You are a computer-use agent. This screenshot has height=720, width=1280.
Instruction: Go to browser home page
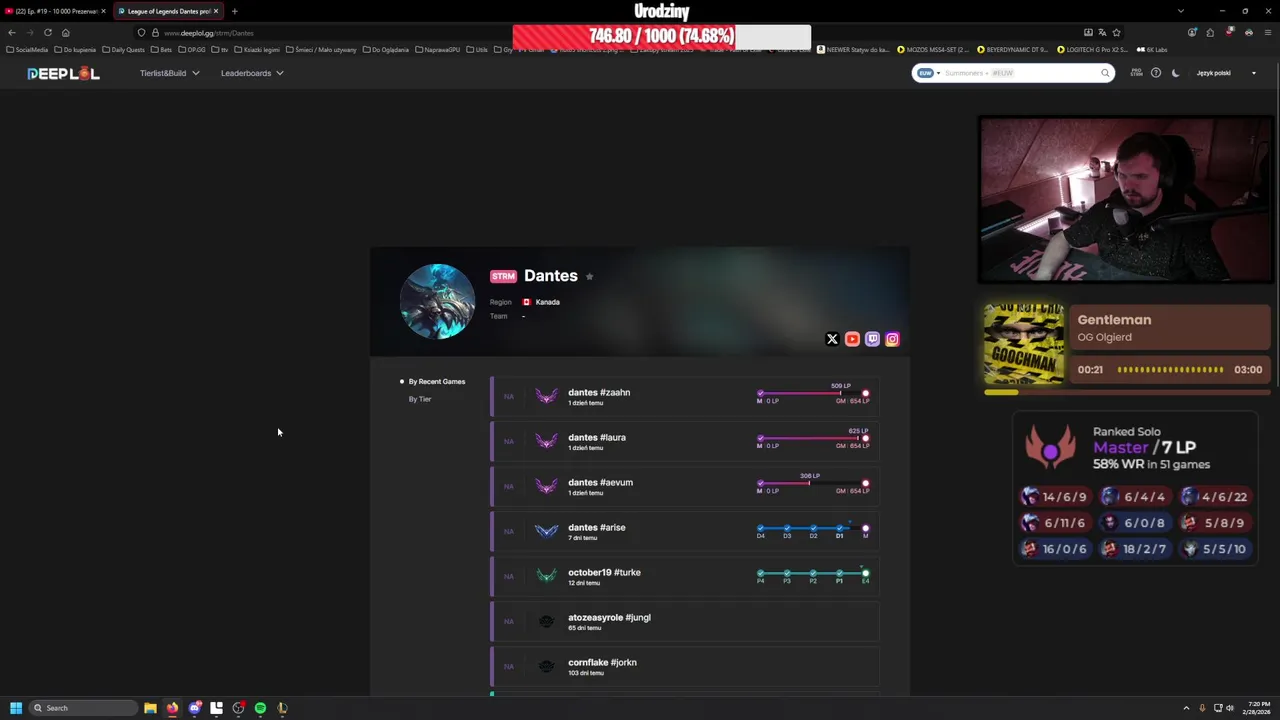[66, 32]
